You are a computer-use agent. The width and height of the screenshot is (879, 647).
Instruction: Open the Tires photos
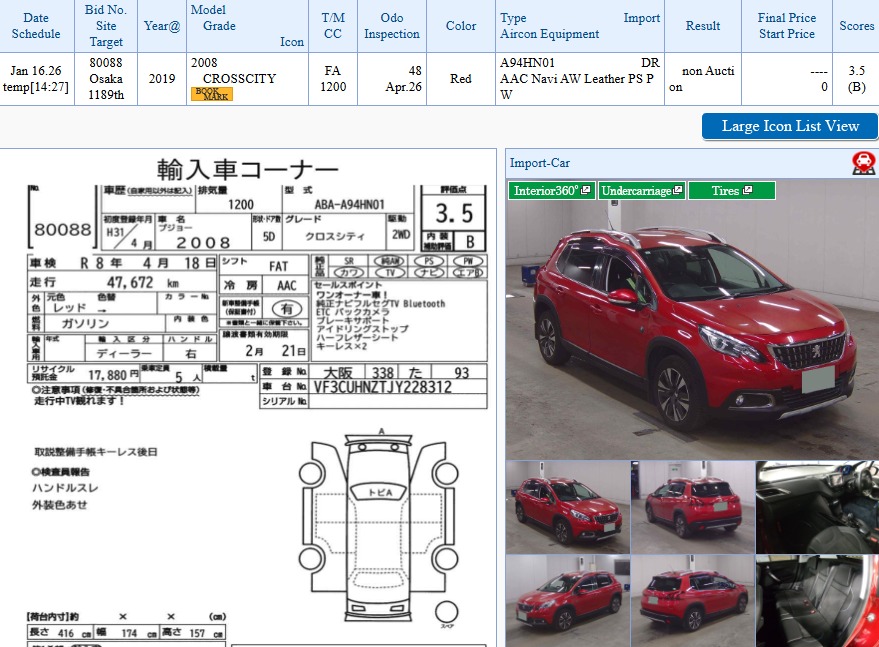click(732, 191)
